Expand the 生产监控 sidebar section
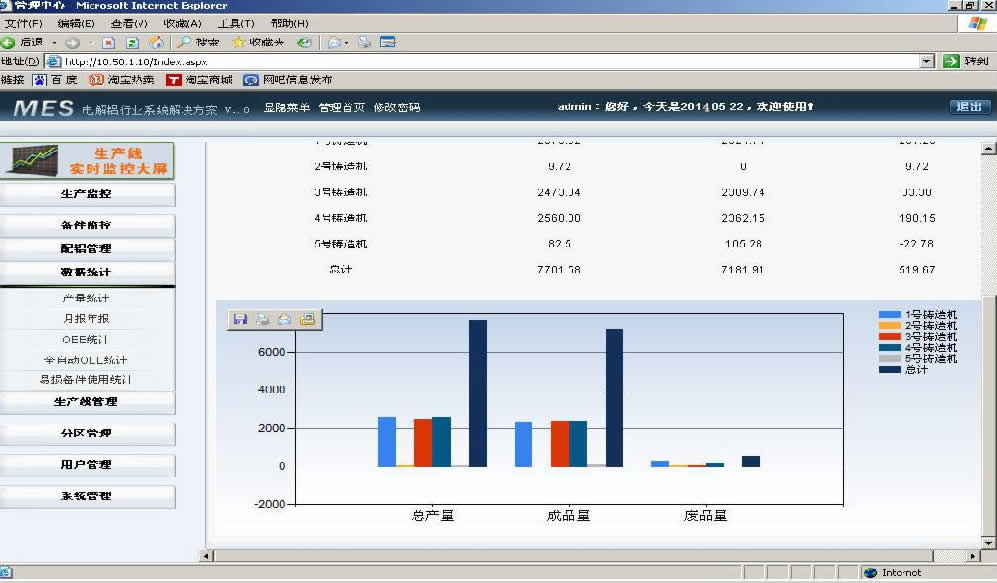This screenshot has height=583, width=997. tap(87, 194)
